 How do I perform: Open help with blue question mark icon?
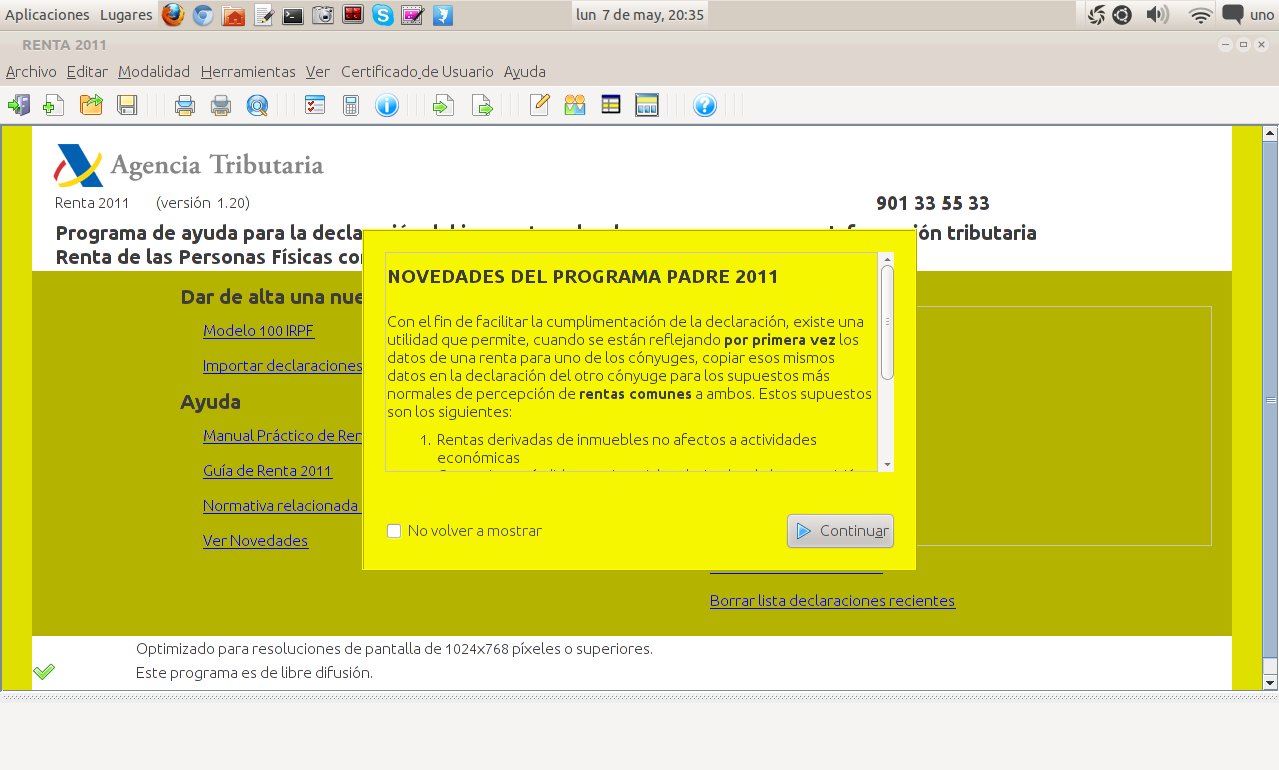click(x=705, y=105)
